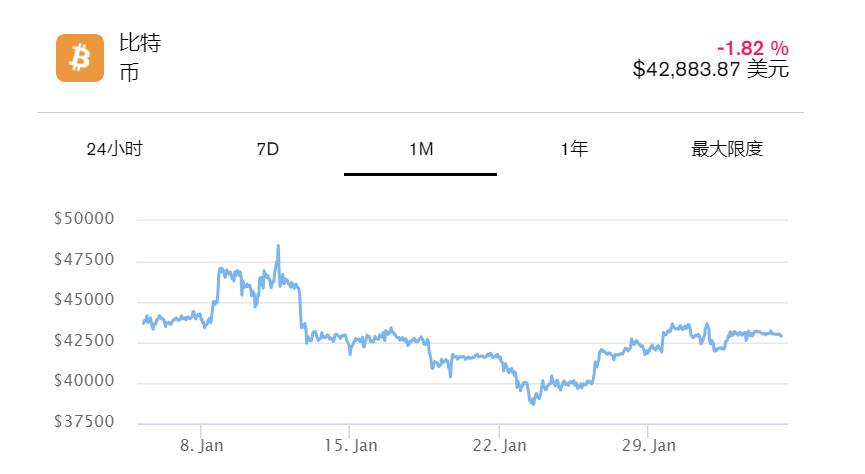Click the $50000 y-axis label

85,219
